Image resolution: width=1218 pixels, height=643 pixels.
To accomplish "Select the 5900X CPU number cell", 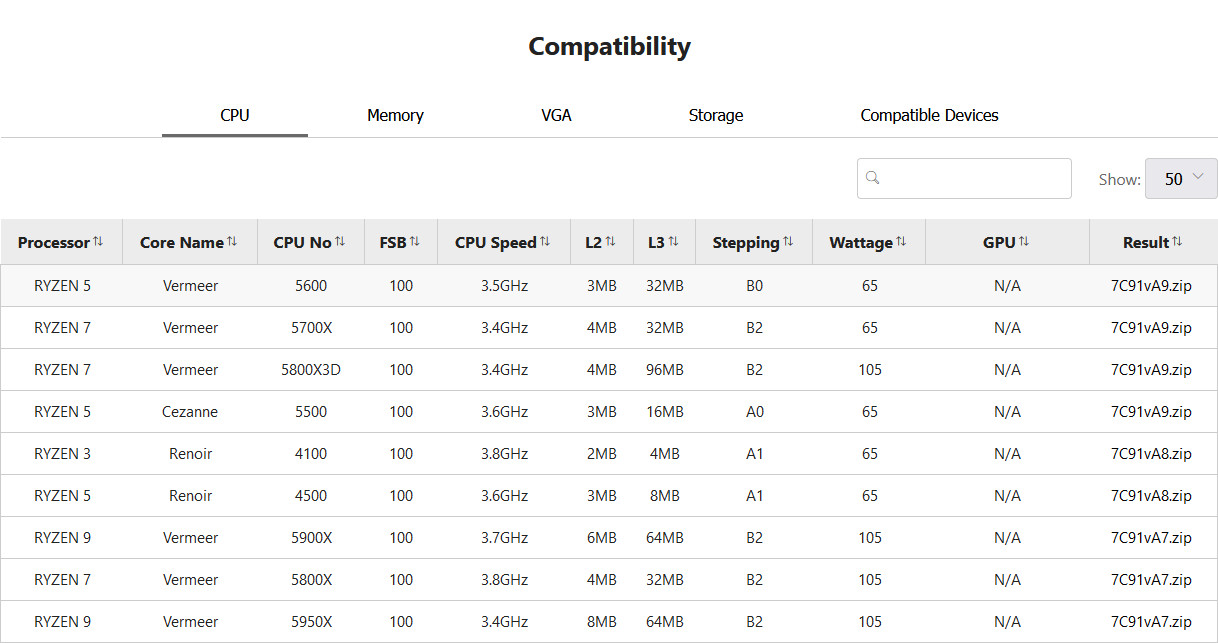I will (311, 538).
